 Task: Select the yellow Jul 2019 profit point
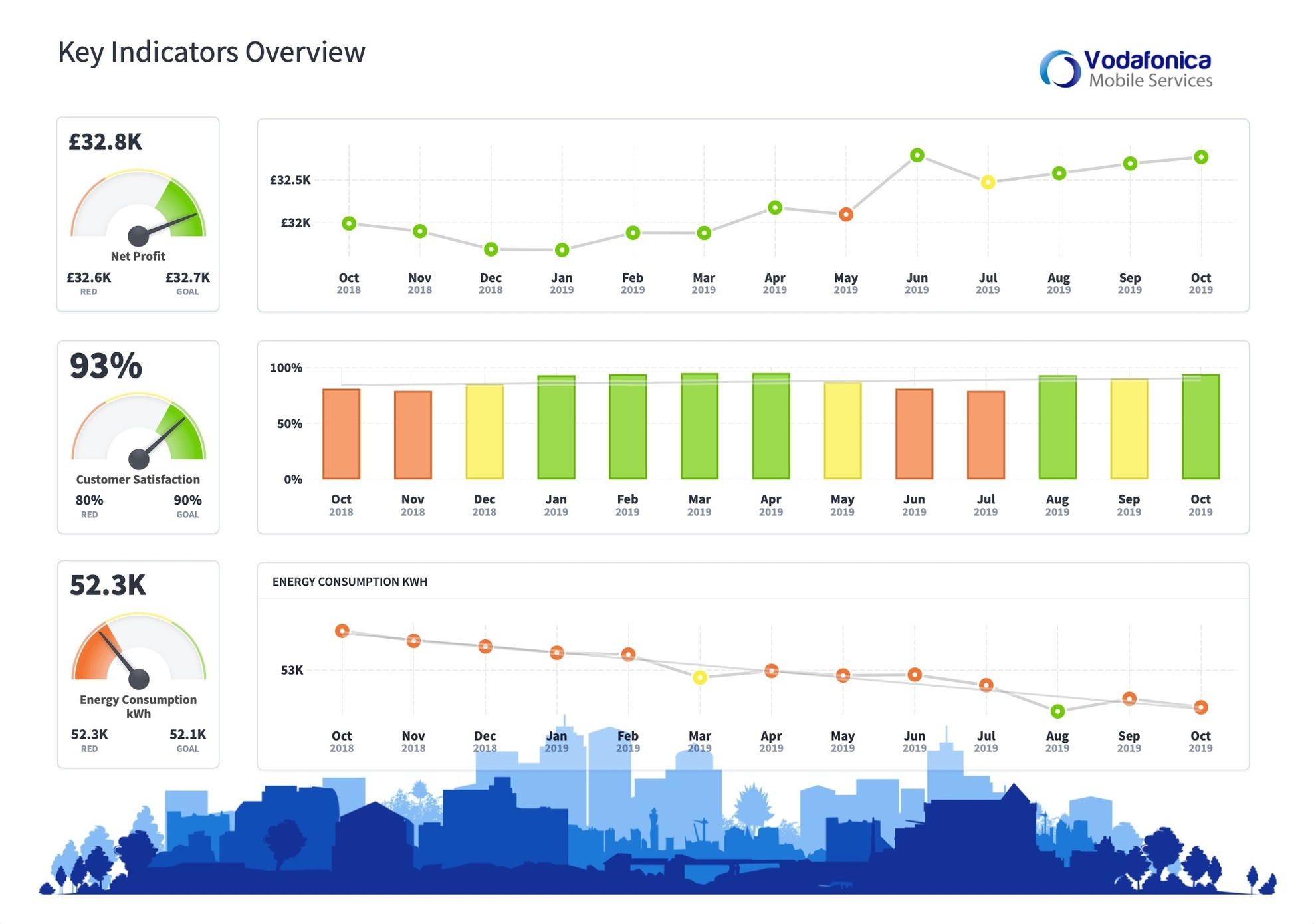[x=988, y=182]
